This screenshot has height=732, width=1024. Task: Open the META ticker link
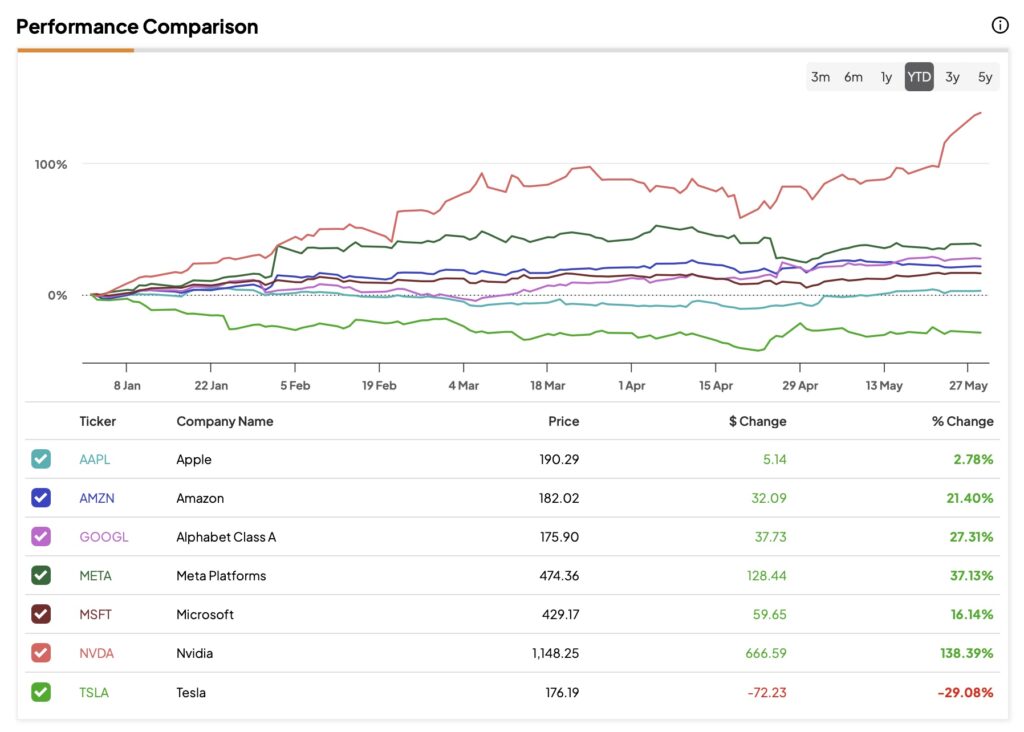(95, 576)
